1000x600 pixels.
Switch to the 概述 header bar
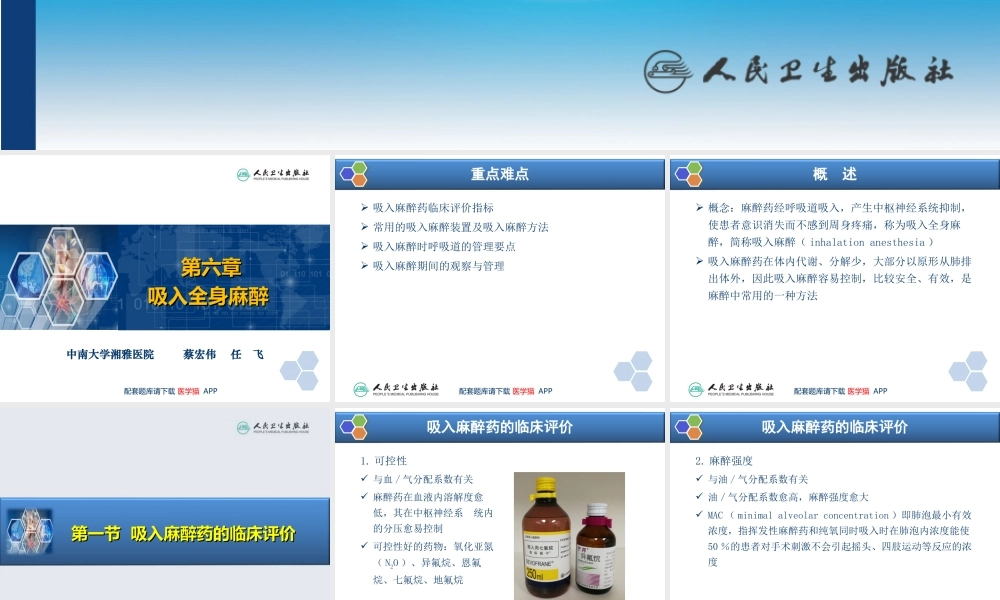click(x=835, y=173)
